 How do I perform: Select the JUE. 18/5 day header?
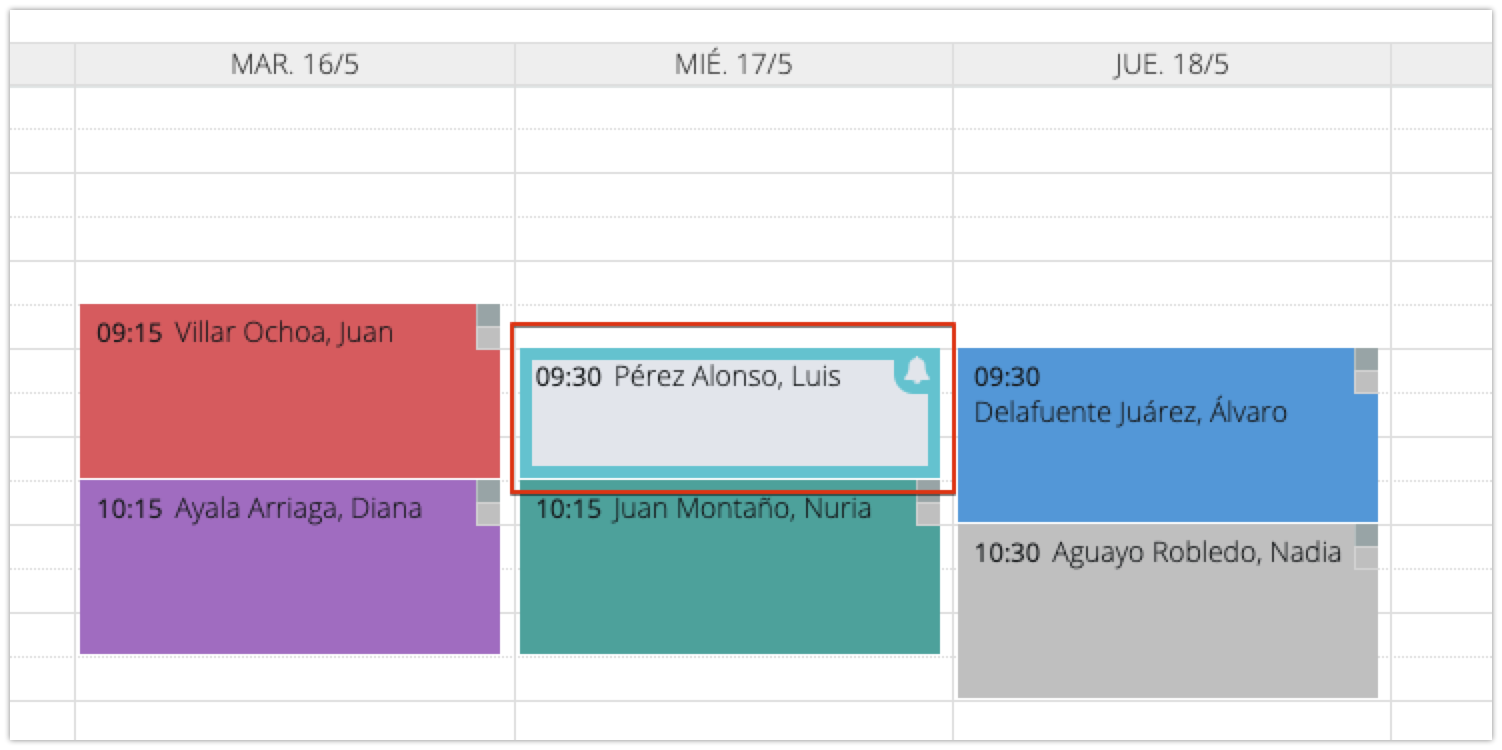pyautogui.click(x=1171, y=65)
